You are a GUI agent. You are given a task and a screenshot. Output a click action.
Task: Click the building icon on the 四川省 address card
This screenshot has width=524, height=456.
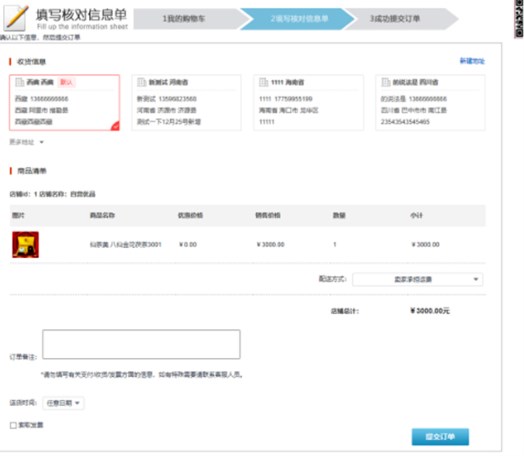(x=386, y=82)
